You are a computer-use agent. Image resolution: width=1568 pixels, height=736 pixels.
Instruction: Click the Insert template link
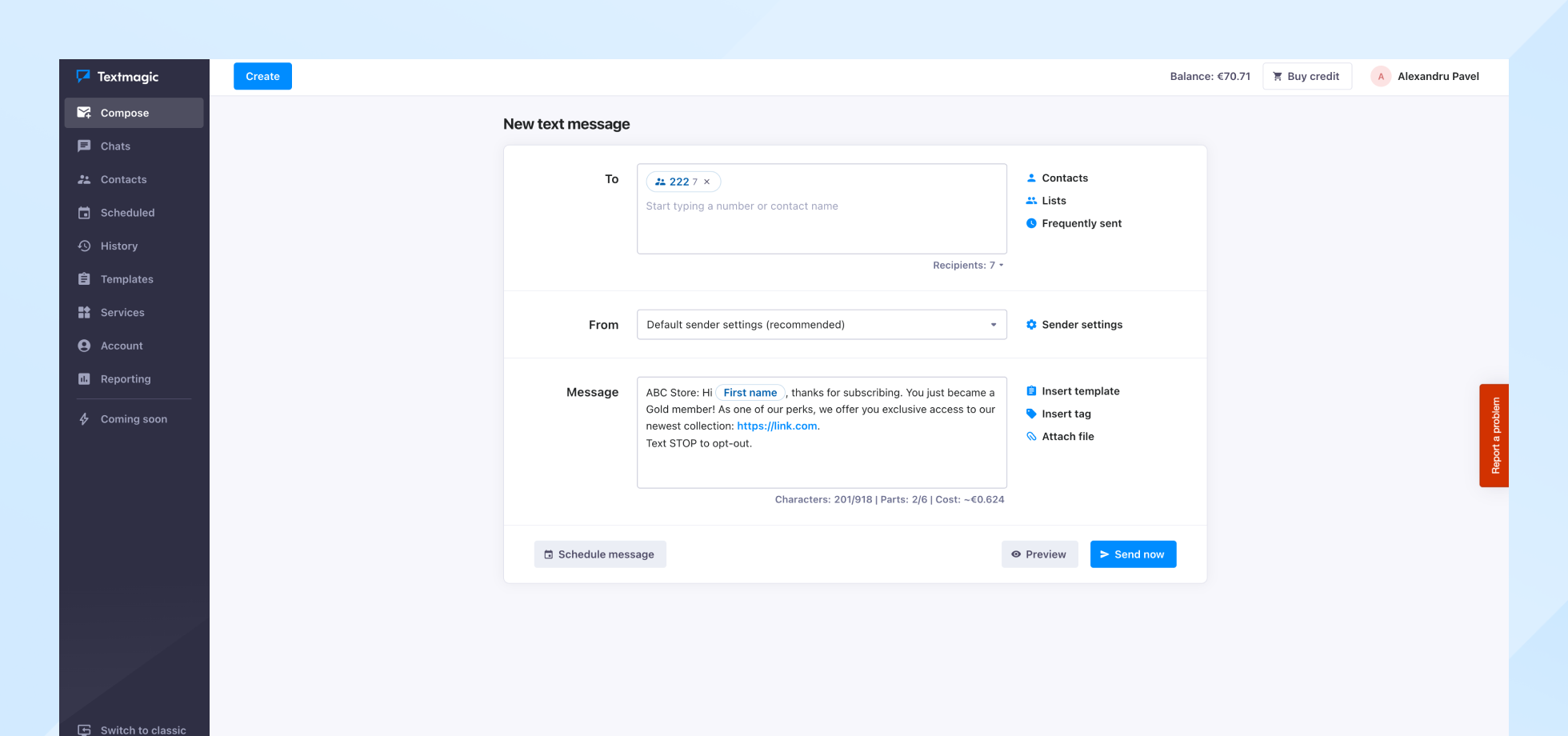coord(1081,391)
